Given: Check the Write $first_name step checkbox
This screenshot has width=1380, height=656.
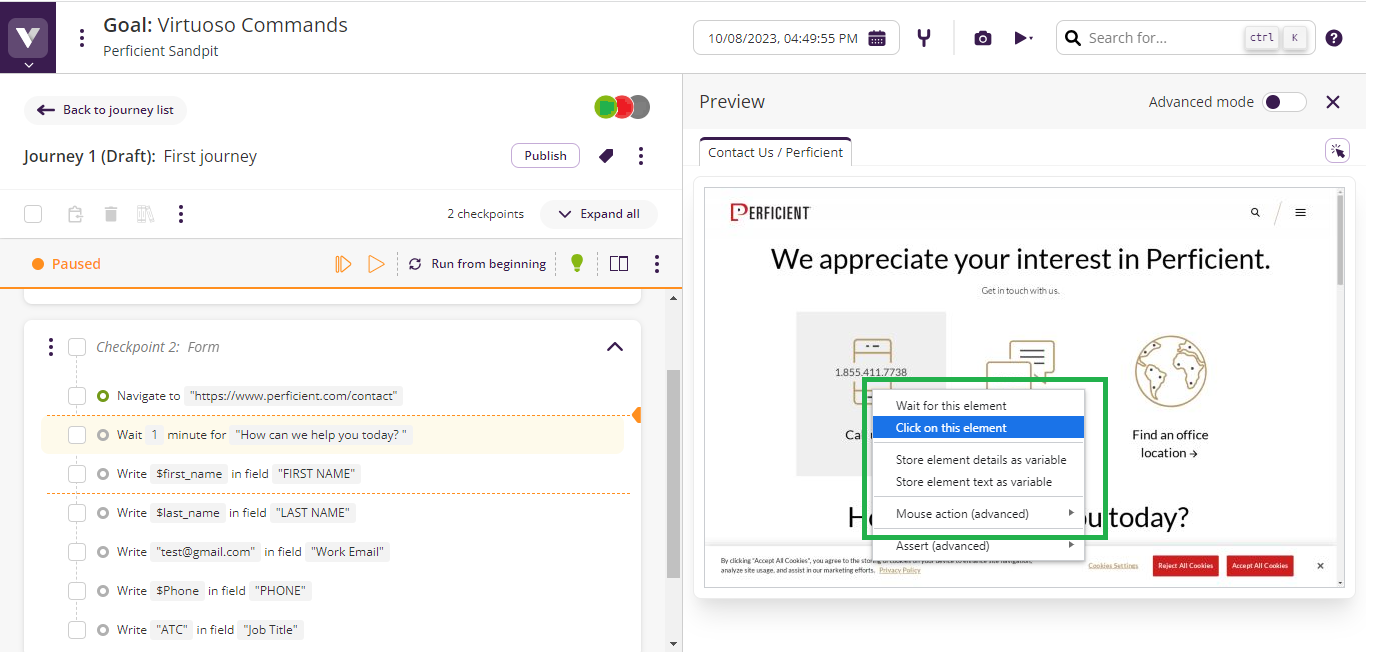Looking at the screenshot, I should [x=77, y=474].
